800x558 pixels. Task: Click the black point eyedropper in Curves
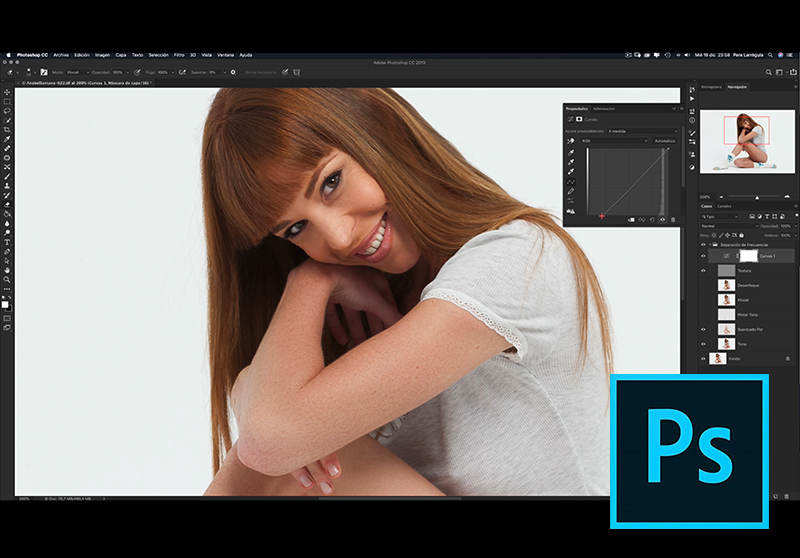(x=571, y=152)
